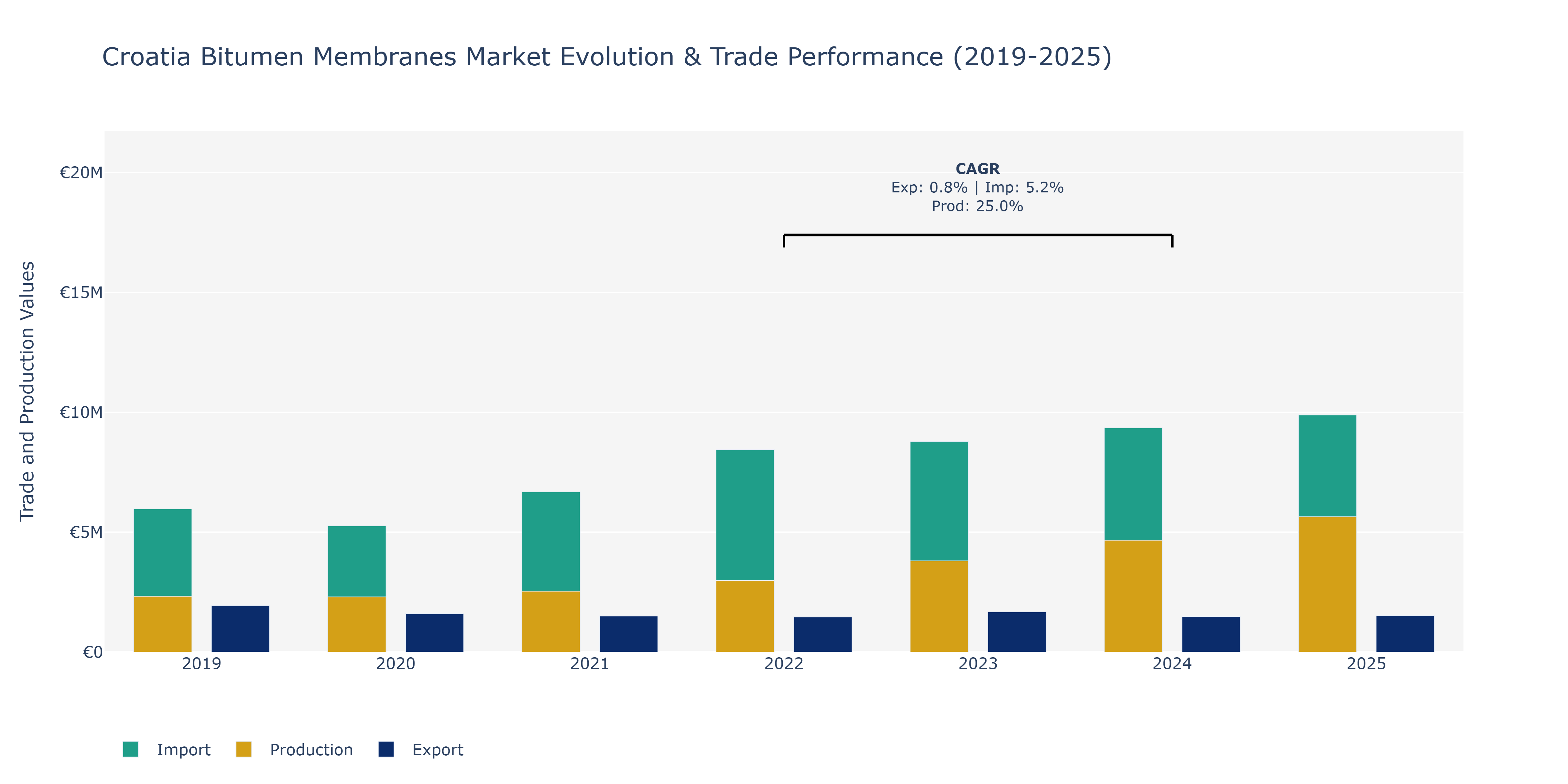
Task: Click the gold Production legend swatch
Action: (243, 749)
